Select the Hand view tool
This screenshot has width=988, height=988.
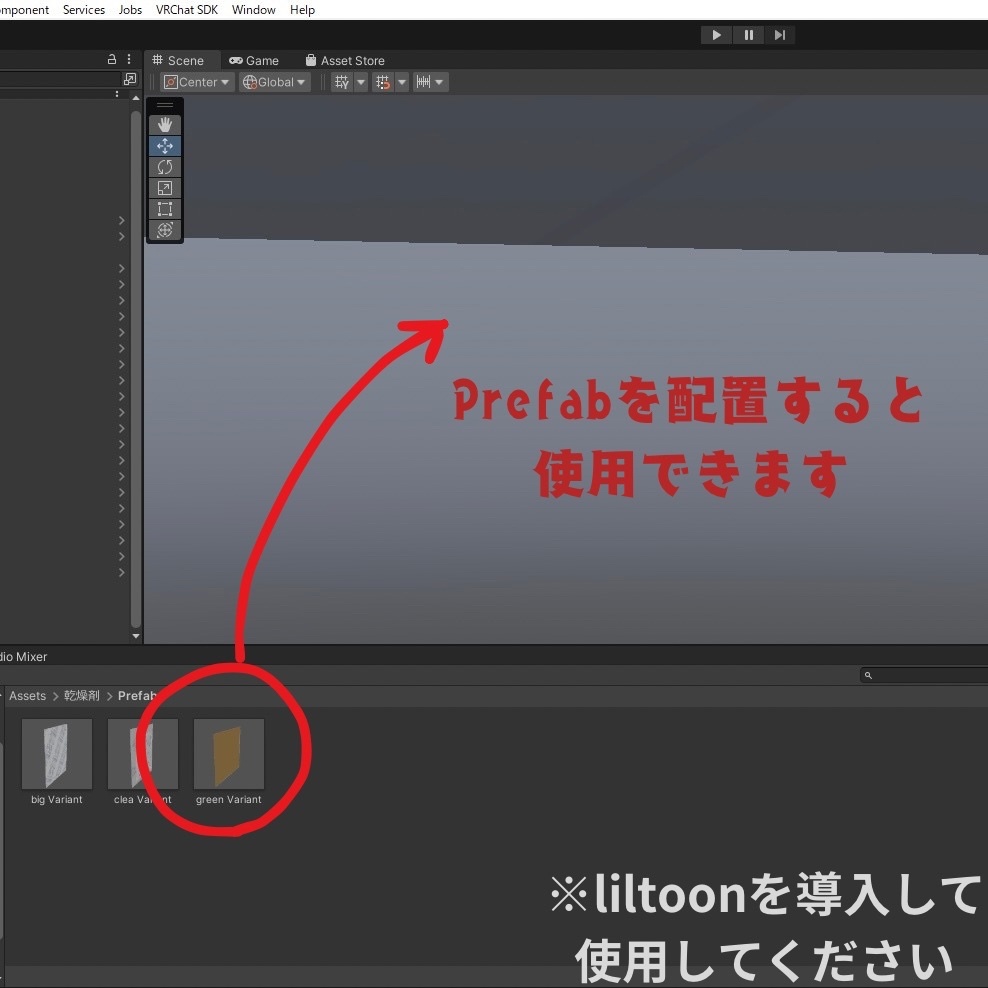(165, 125)
